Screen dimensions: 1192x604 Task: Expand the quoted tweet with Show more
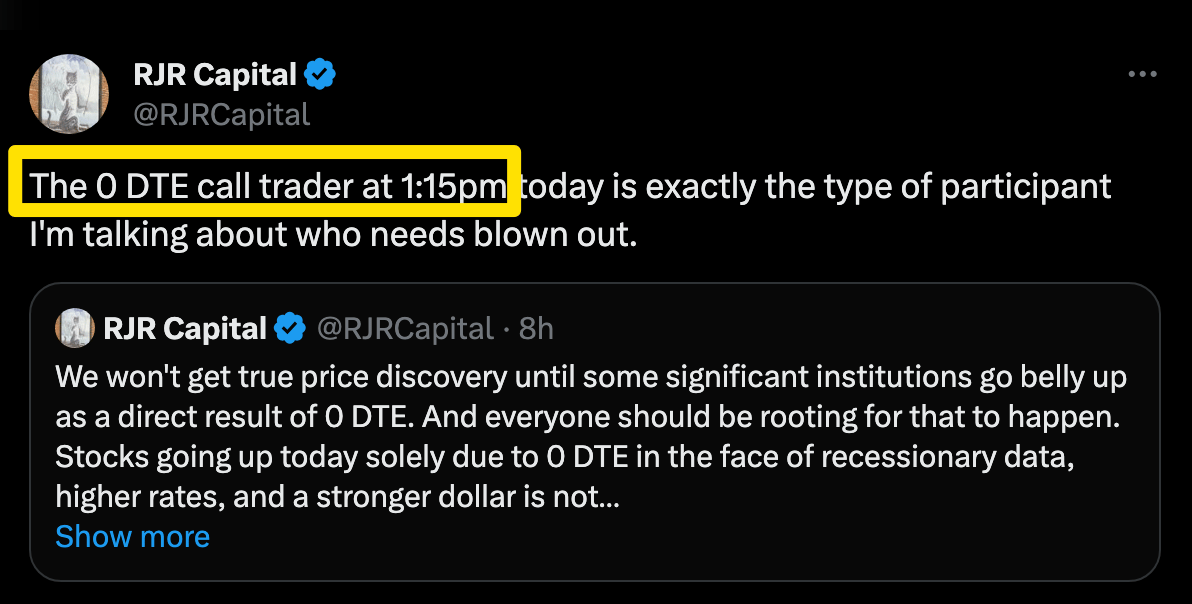pyautogui.click(x=132, y=536)
